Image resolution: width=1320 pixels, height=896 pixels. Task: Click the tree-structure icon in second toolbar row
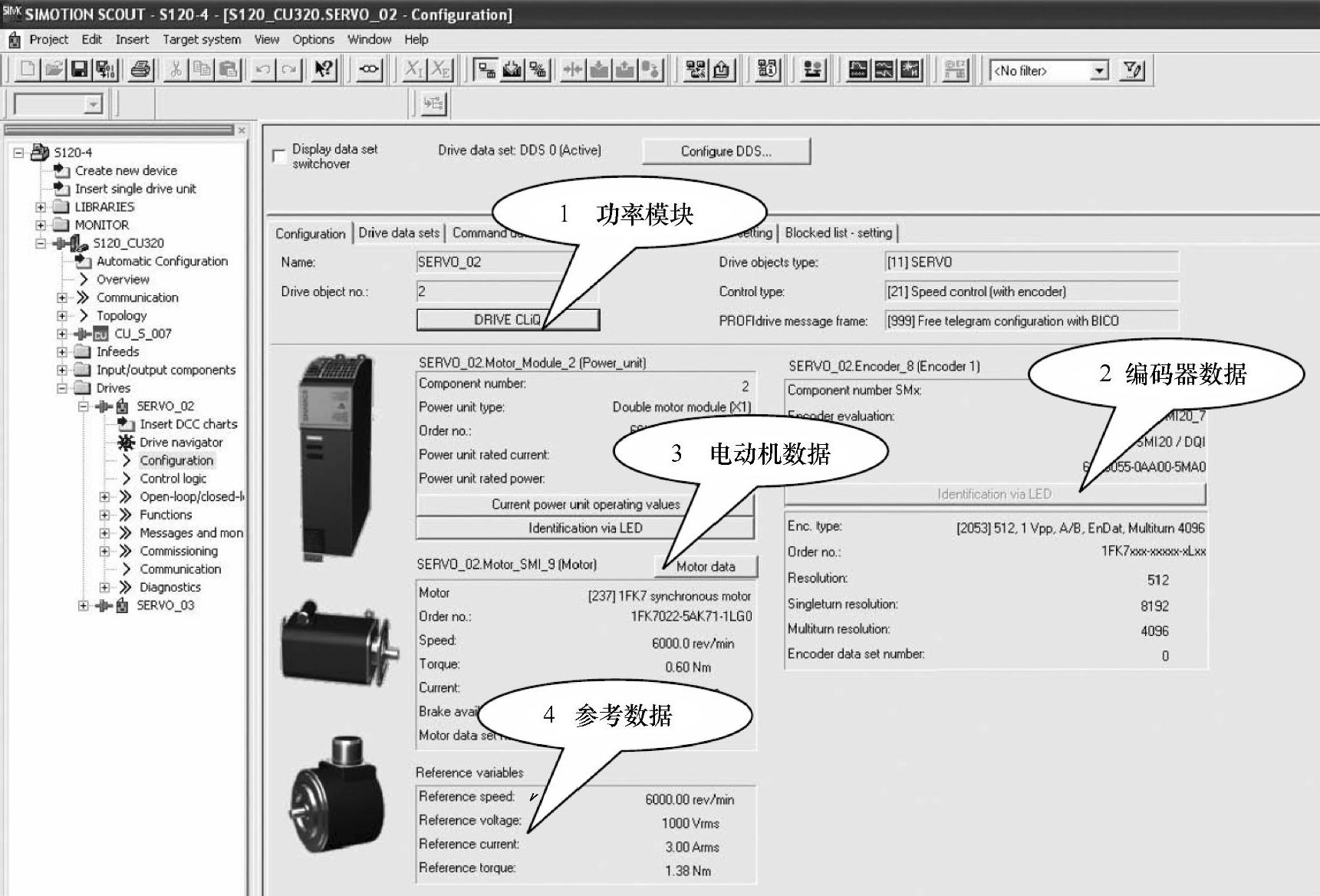click(x=434, y=104)
